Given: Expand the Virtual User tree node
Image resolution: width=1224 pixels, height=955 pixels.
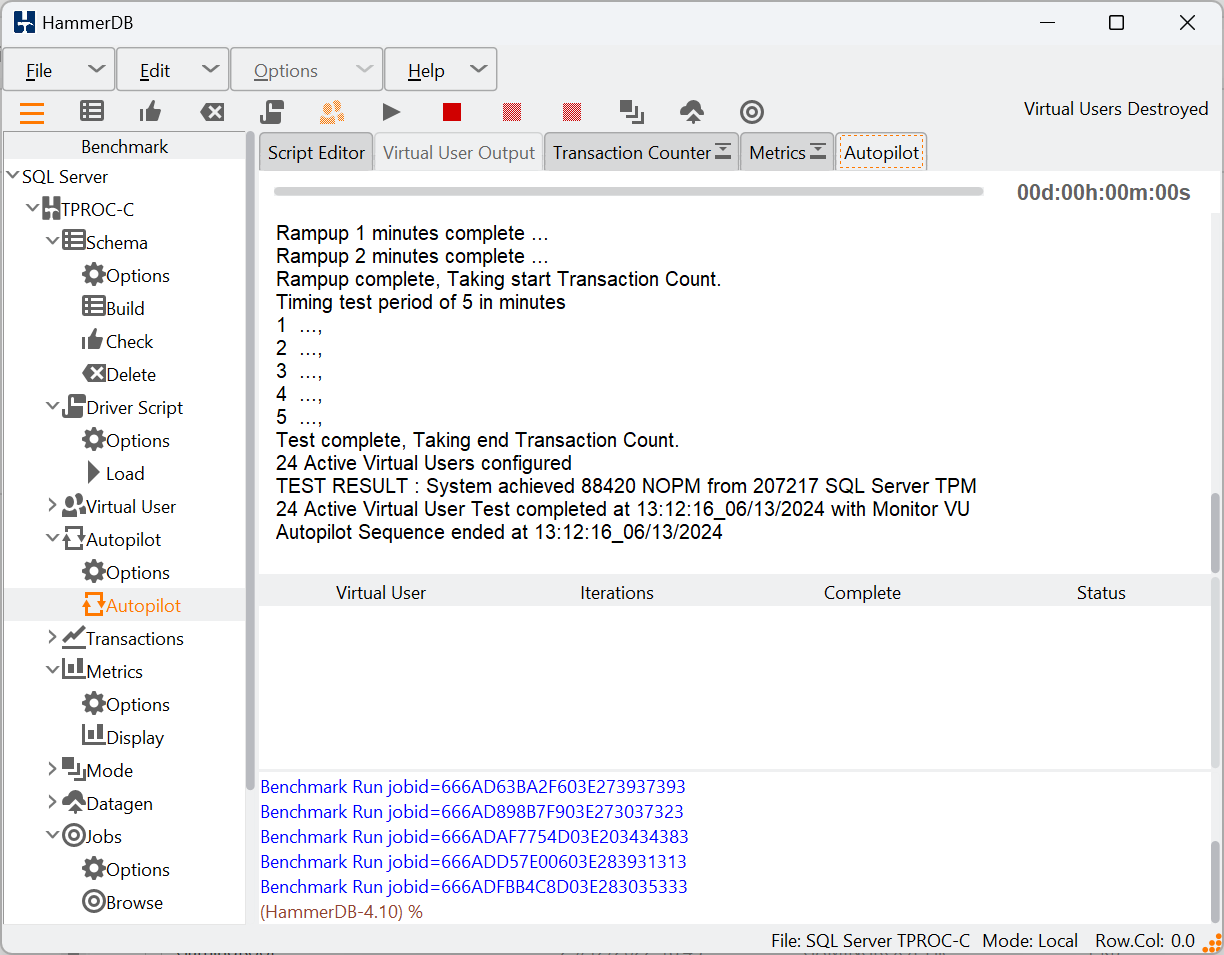Looking at the screenshot, I should click(x=53, y=506).
